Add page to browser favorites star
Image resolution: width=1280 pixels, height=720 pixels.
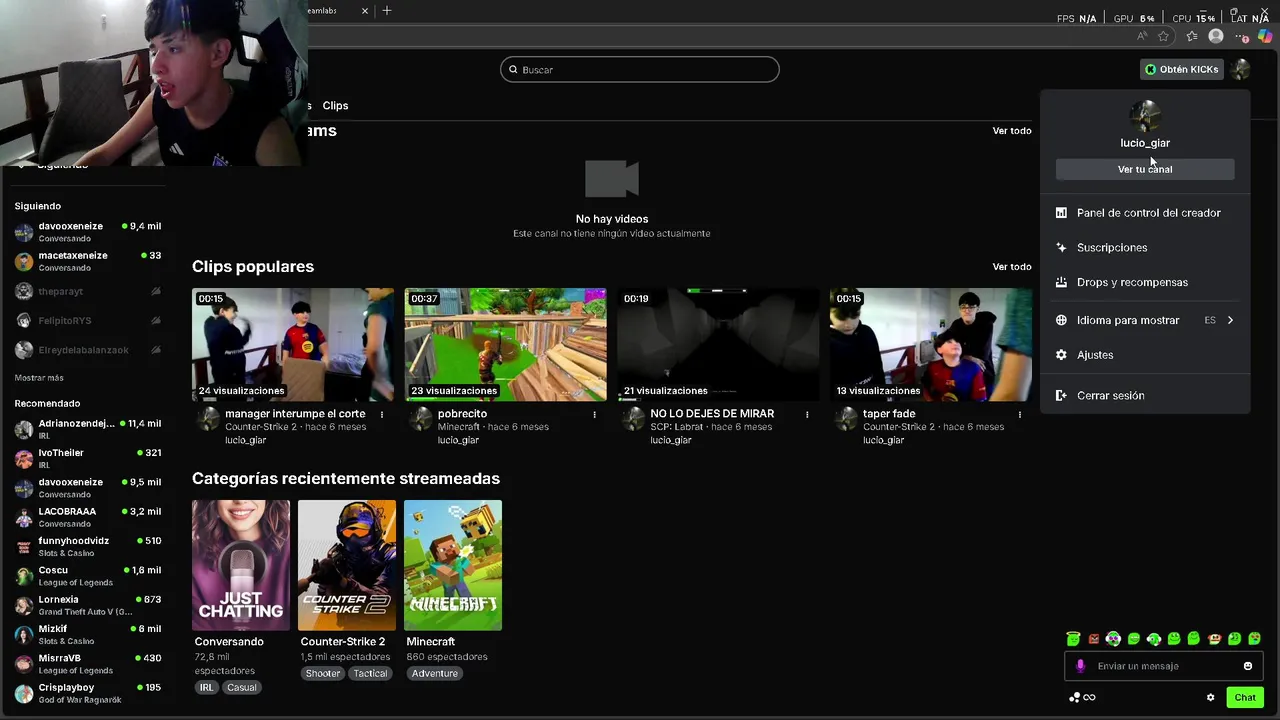point(1163,36)
